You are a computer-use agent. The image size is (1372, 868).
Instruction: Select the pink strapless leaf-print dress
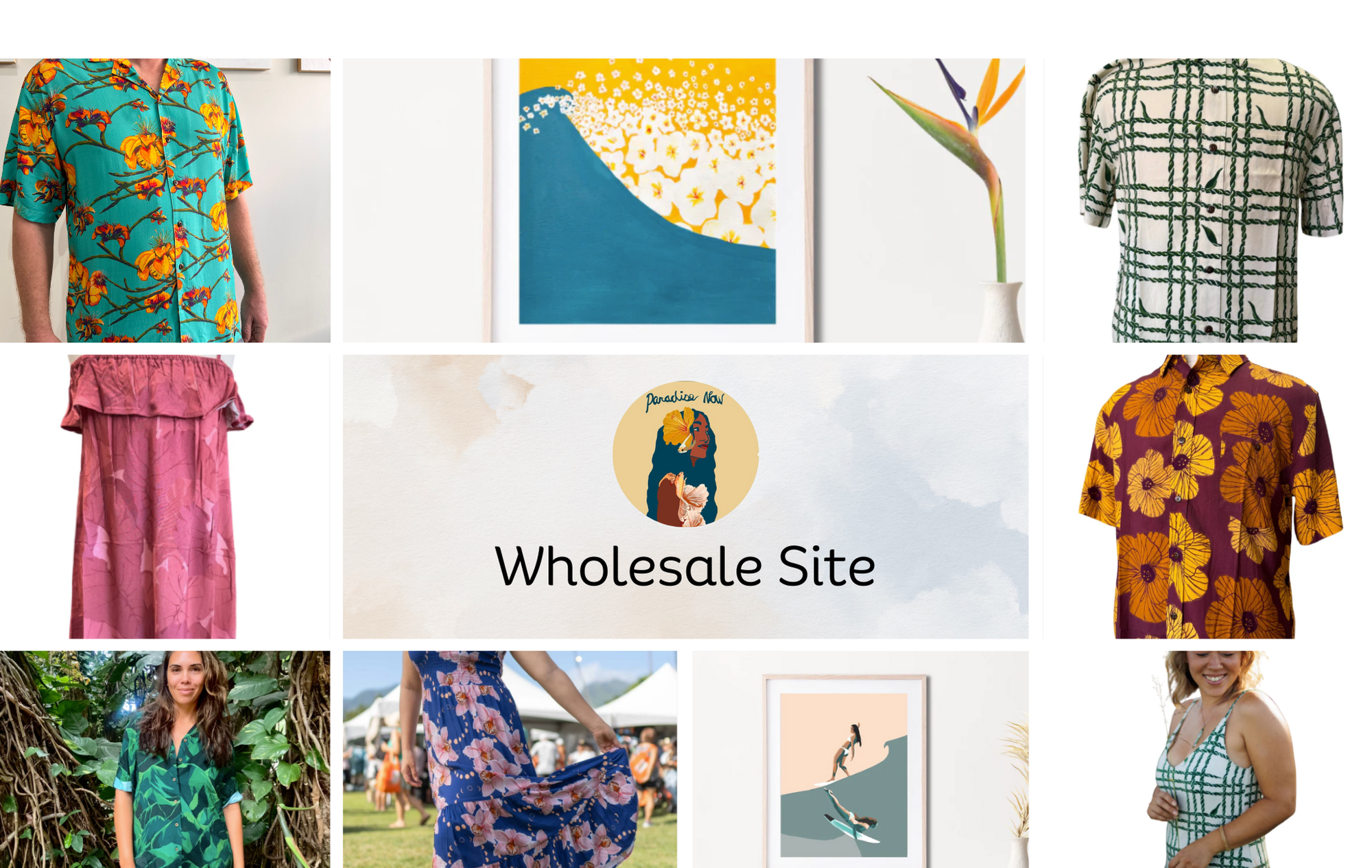point(156,496)
